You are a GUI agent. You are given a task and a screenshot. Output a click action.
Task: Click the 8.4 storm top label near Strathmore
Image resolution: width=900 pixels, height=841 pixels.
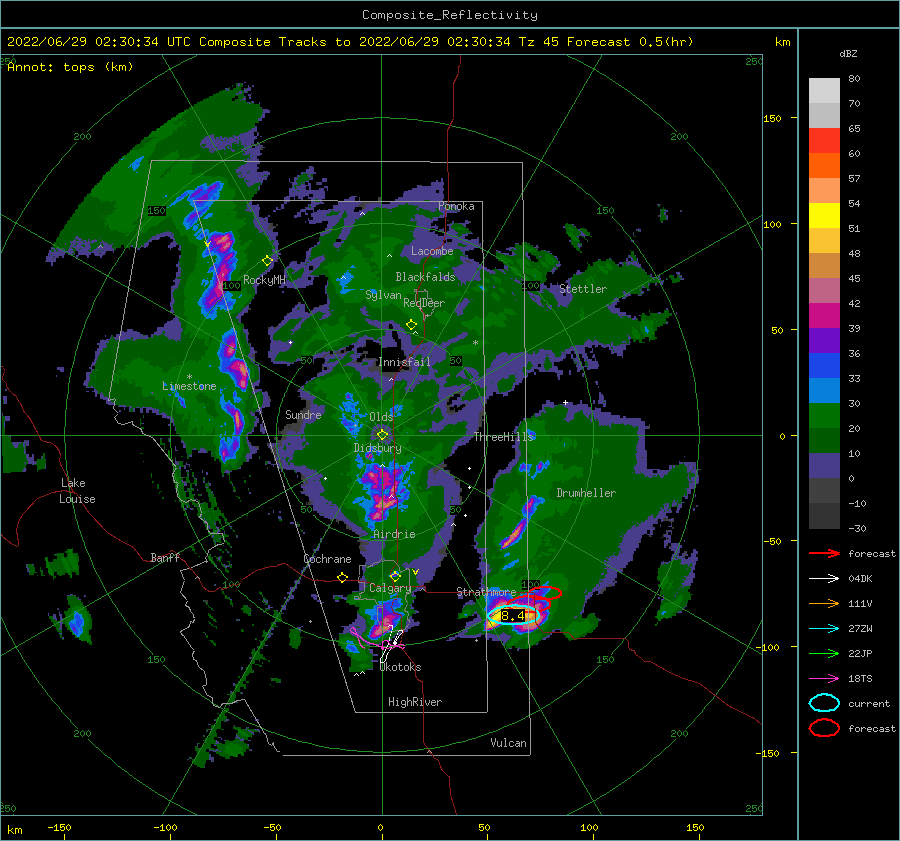(513, 616)
